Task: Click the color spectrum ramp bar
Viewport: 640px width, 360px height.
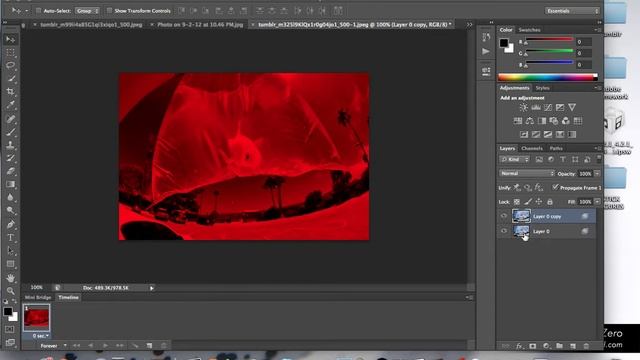Action: click(547, 77)
